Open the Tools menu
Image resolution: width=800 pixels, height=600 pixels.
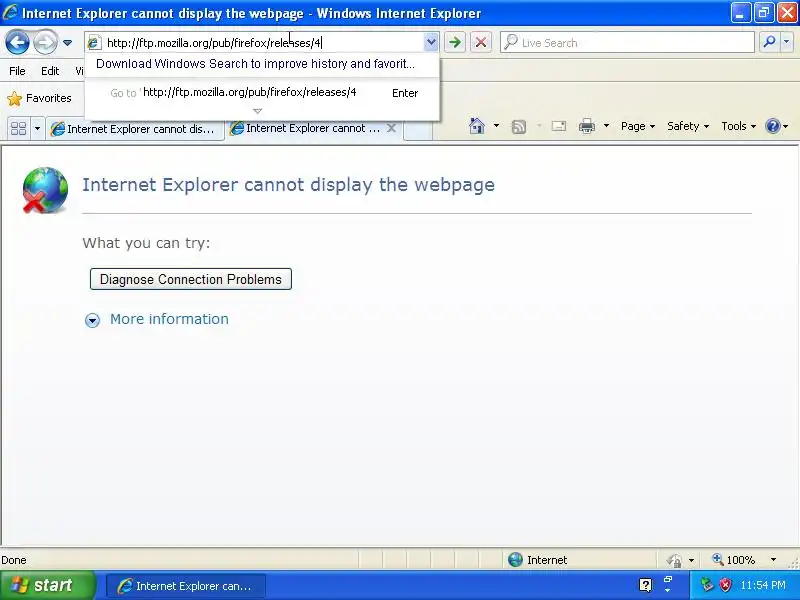point(738,126)
